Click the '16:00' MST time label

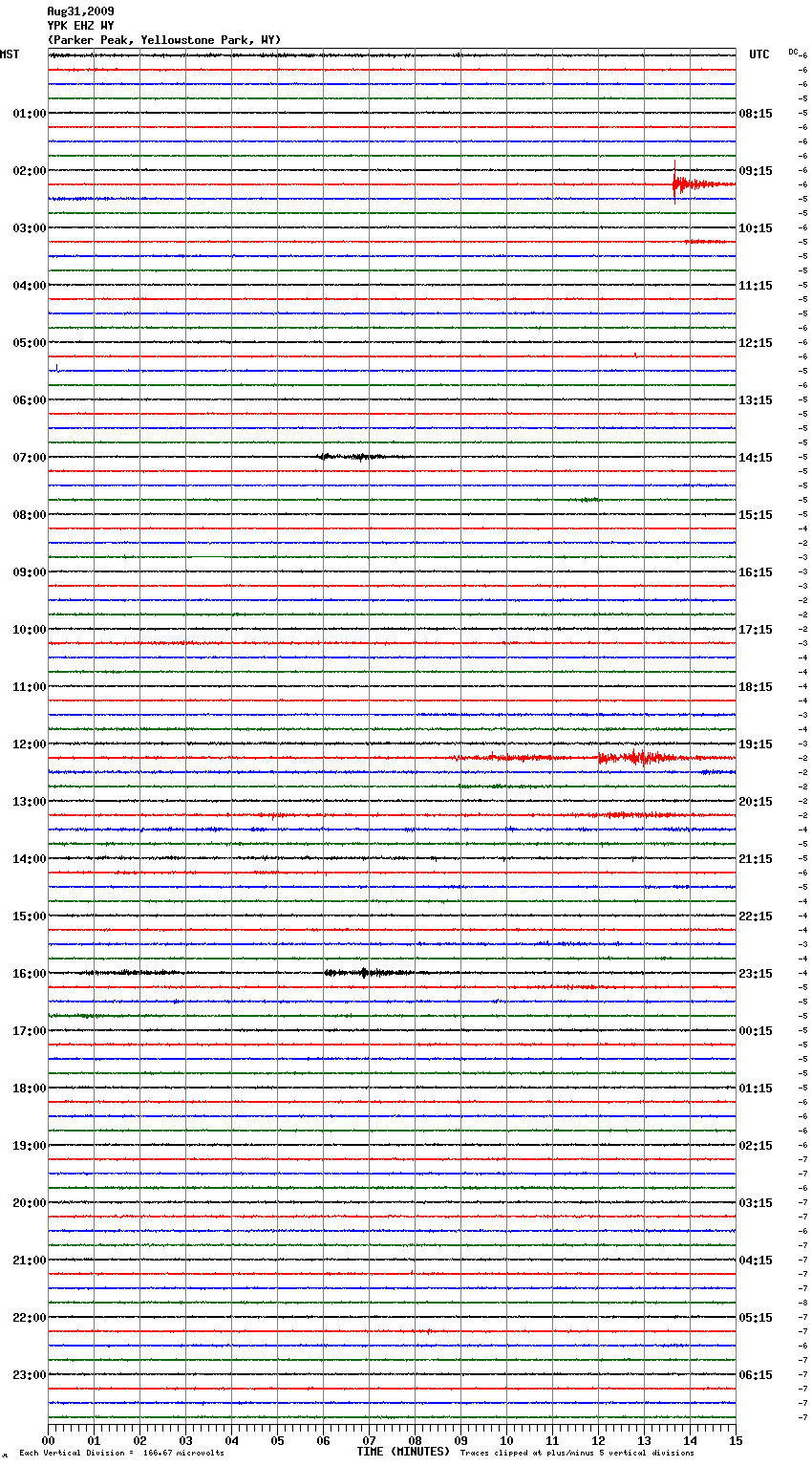30,974
